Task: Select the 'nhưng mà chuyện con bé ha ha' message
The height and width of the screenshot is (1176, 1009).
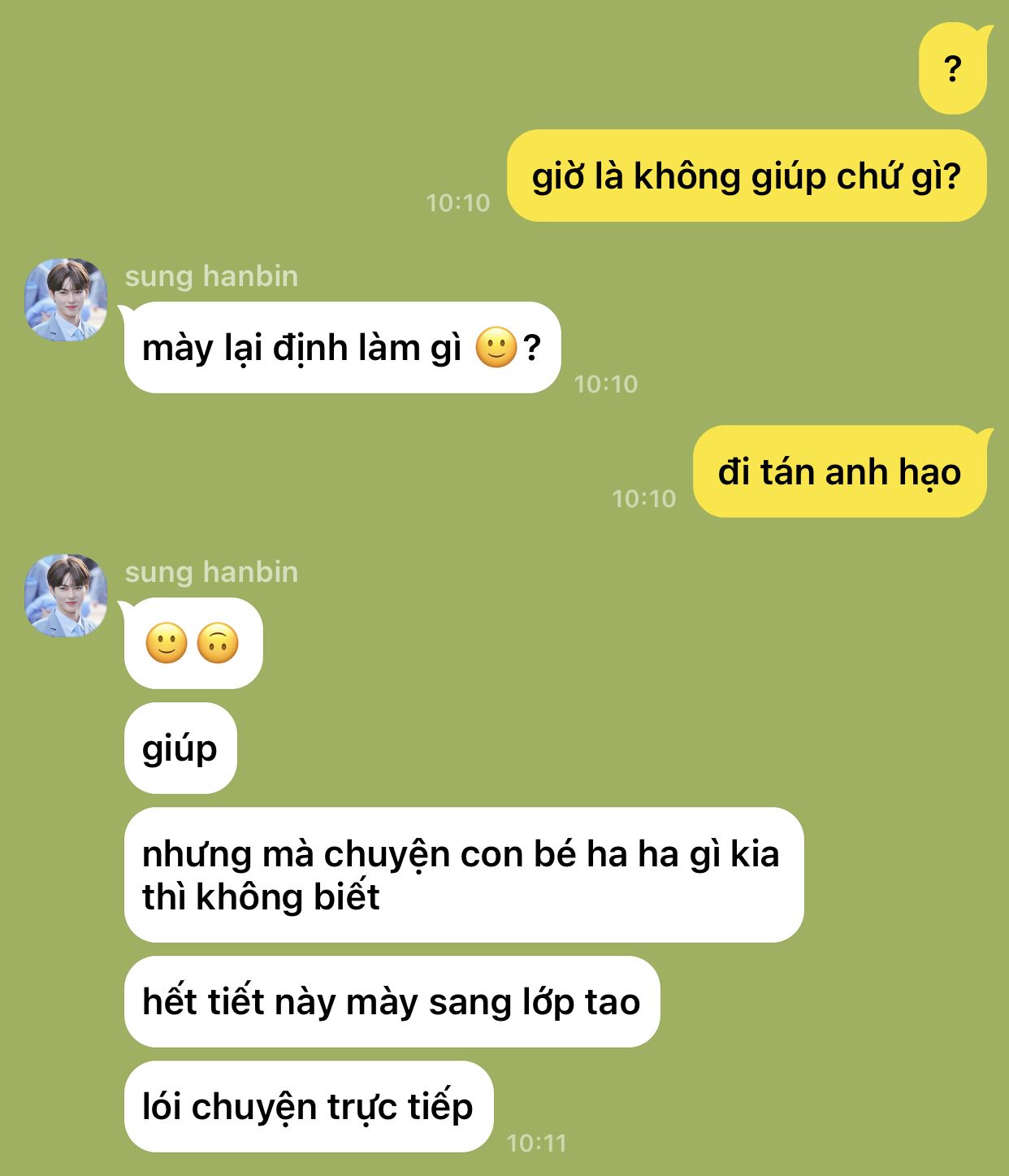Action: [464, 874]
